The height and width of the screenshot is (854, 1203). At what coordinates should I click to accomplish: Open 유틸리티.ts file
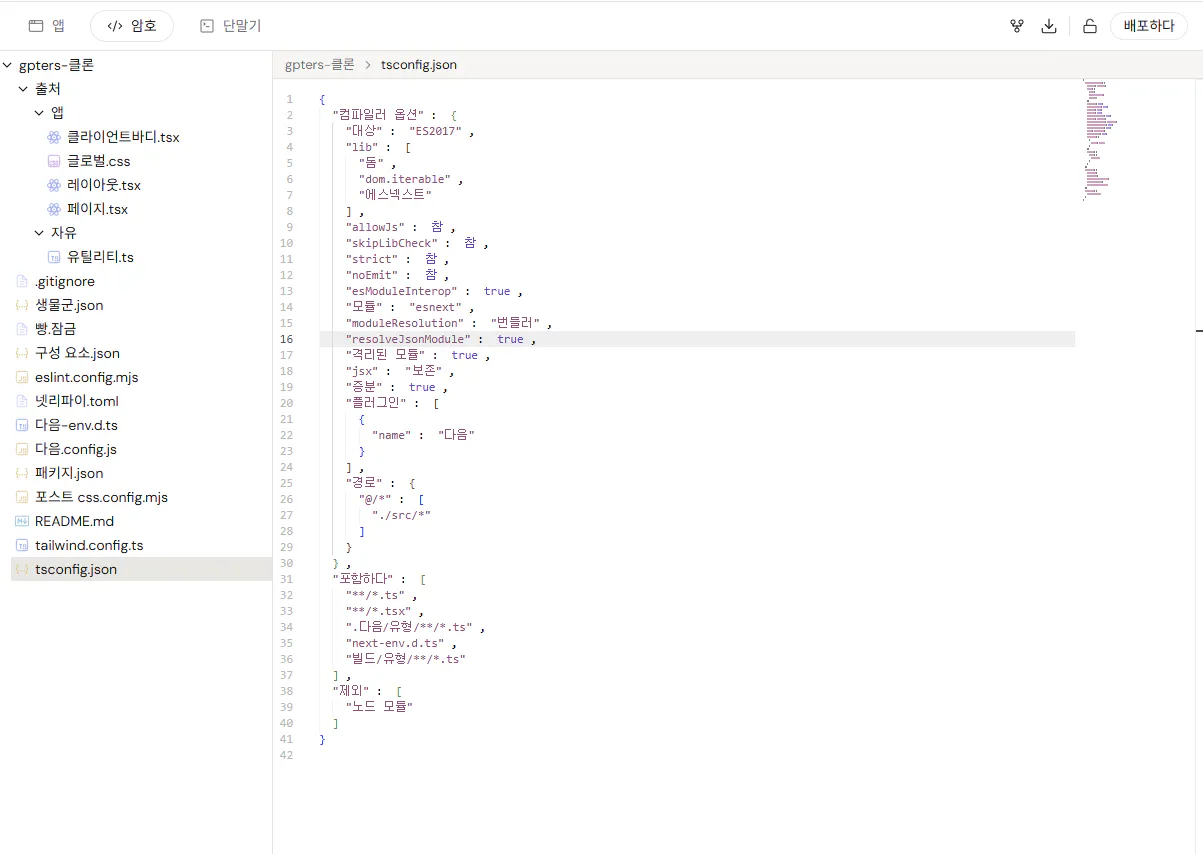100,257
